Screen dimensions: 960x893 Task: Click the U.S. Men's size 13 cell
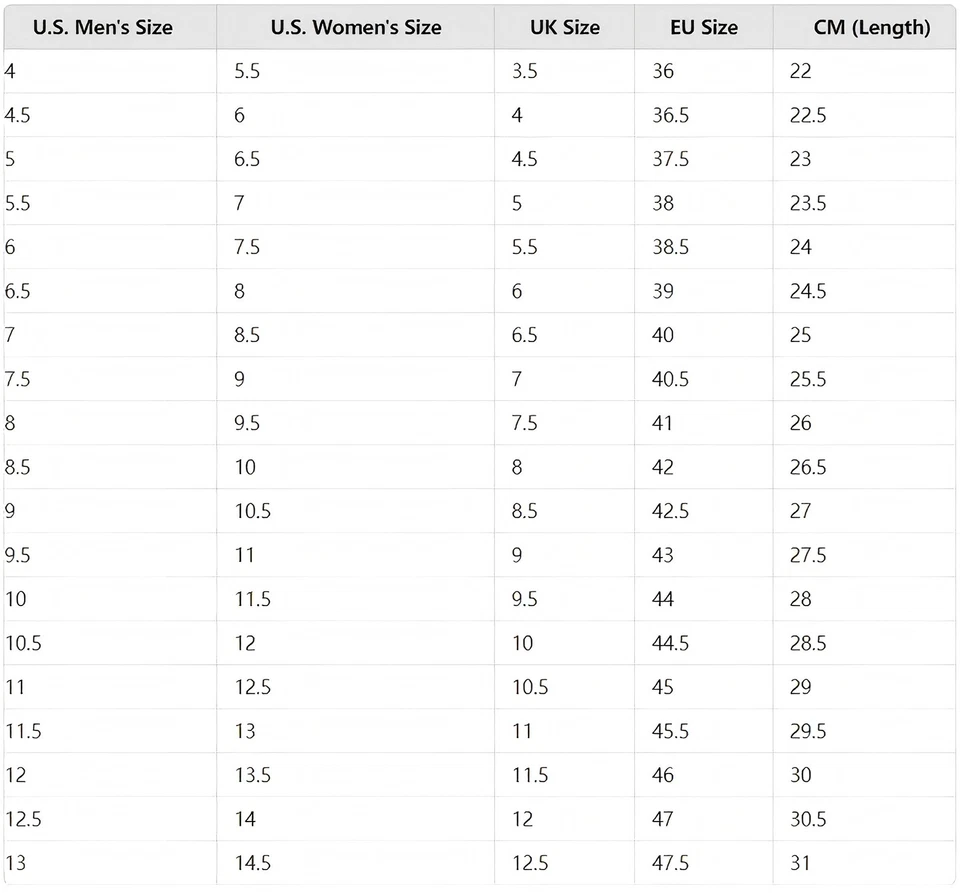point(15,863)
